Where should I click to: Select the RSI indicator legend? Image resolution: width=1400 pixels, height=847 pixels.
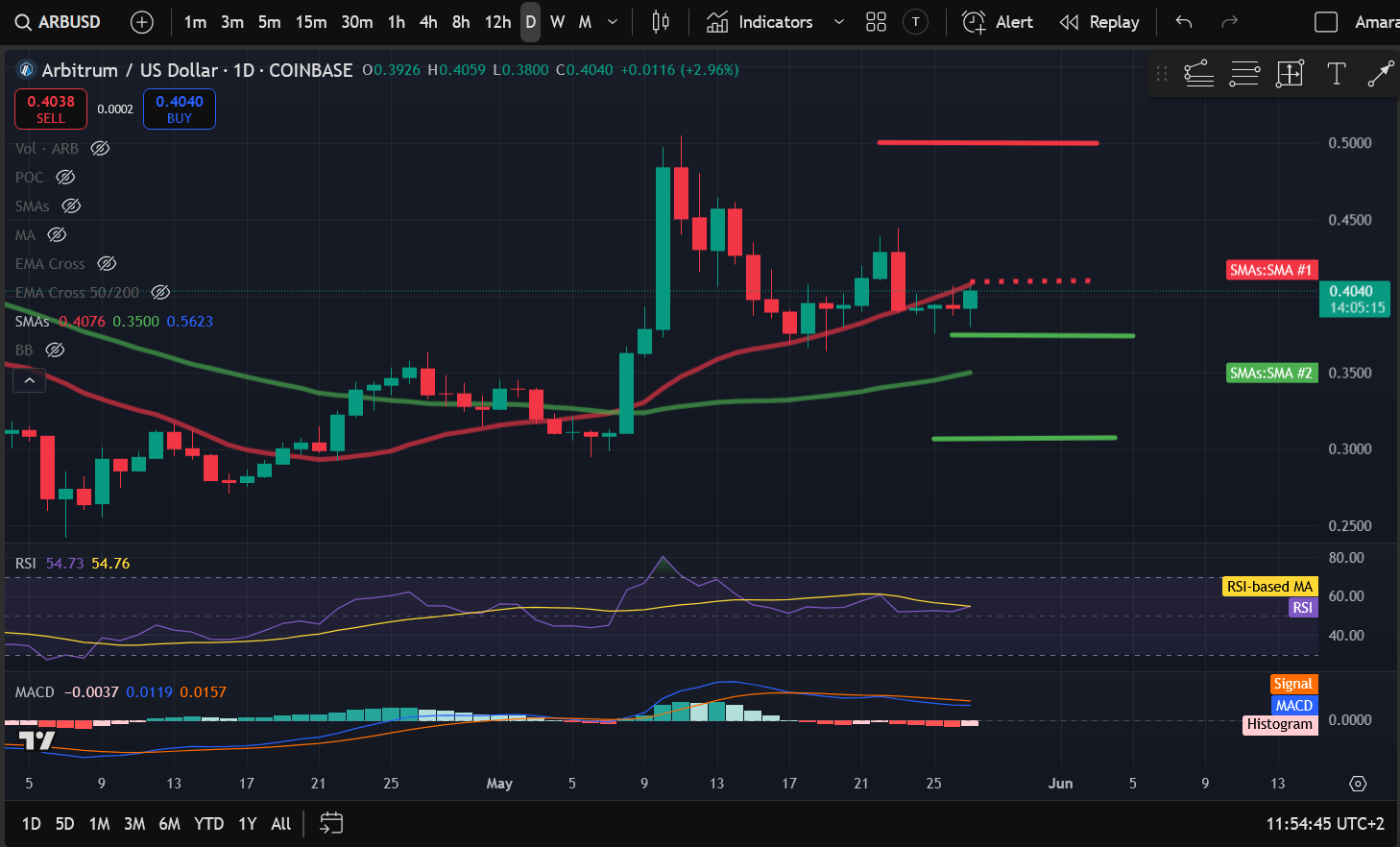[26, 563]
